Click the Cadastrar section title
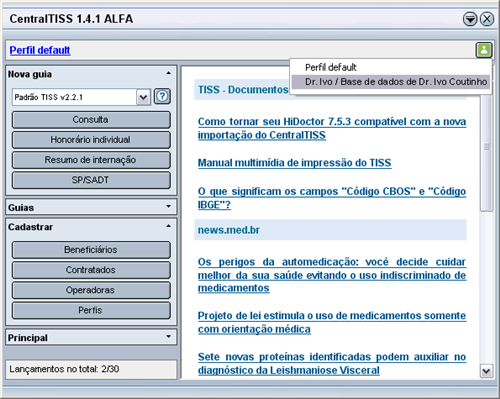 [30, 227]
